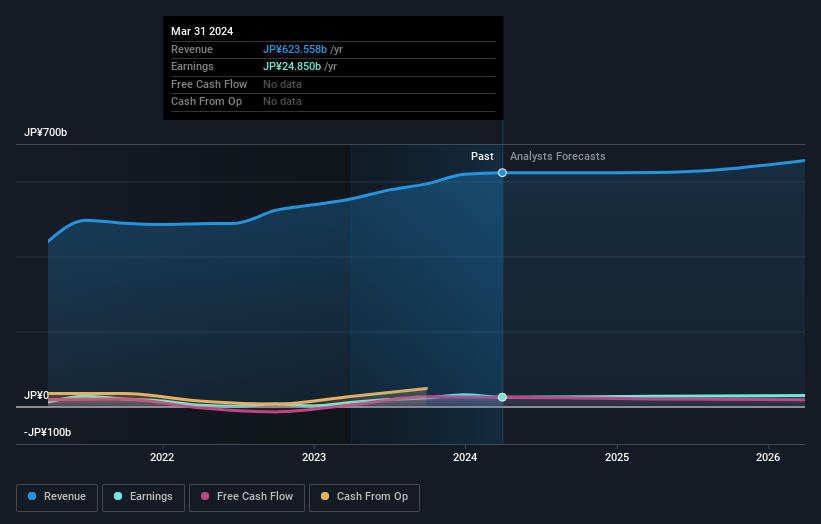Image resolution: width=821 pixels, height=524 pixels.
Task: Click the Analysts Forecasts label
Action: (558, 157)
